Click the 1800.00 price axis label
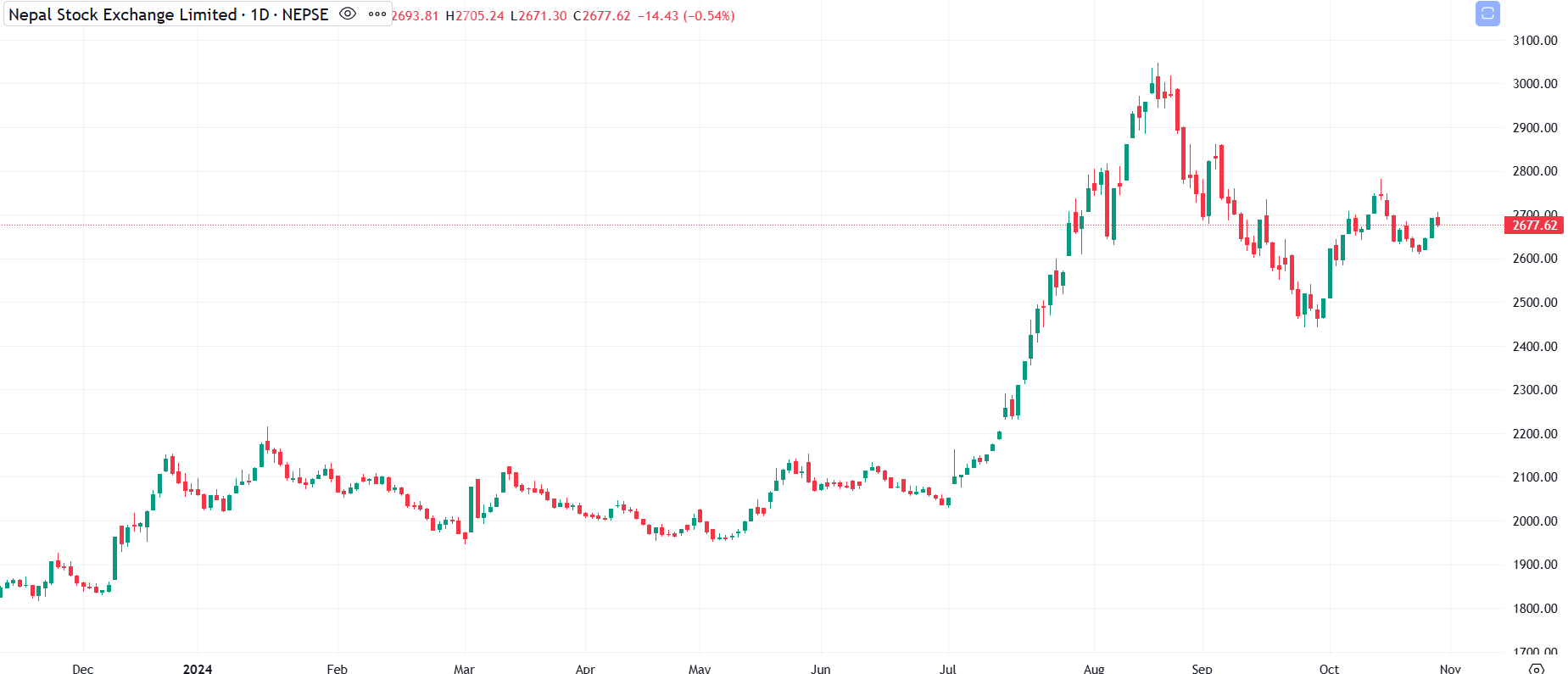The height and width of the screenshot is (674, 1568). (1535, 609)
